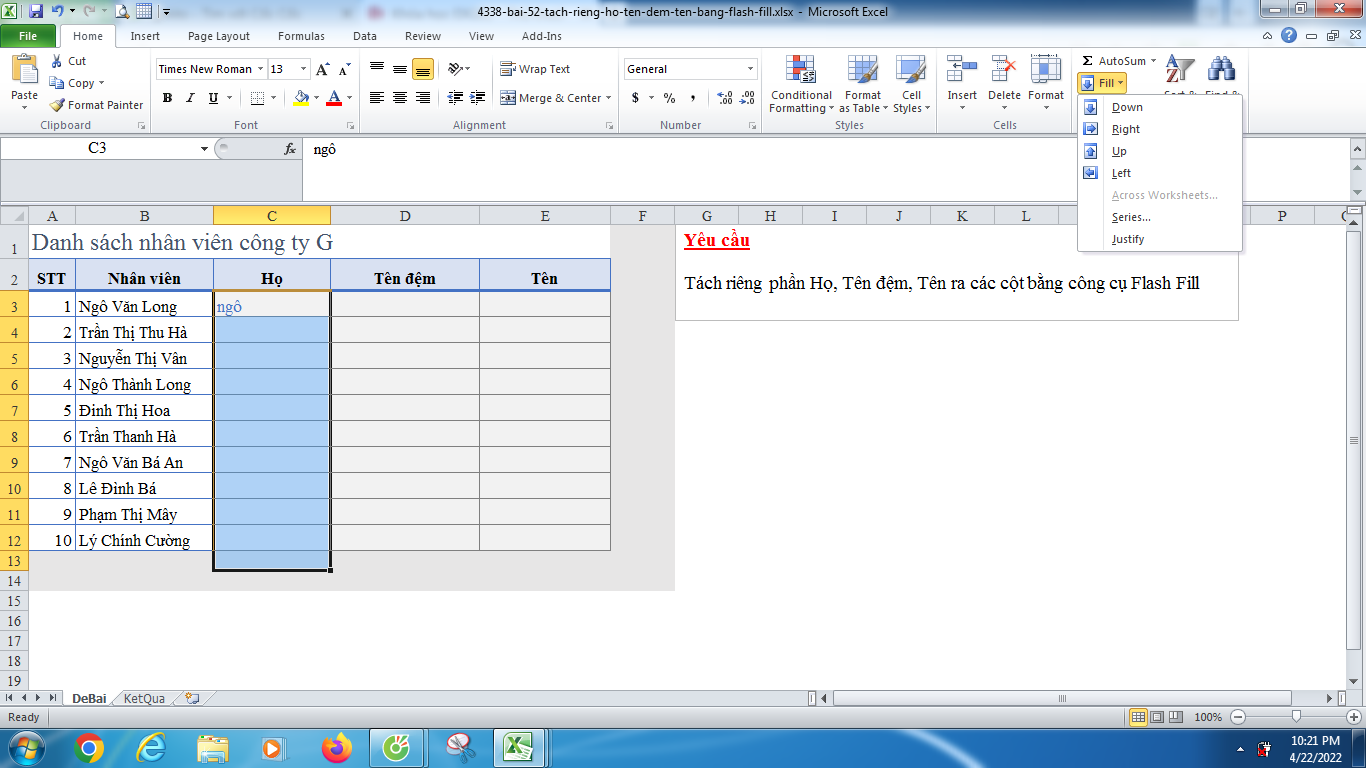Choose Down in the Fill menu

tap(1160, 107)
